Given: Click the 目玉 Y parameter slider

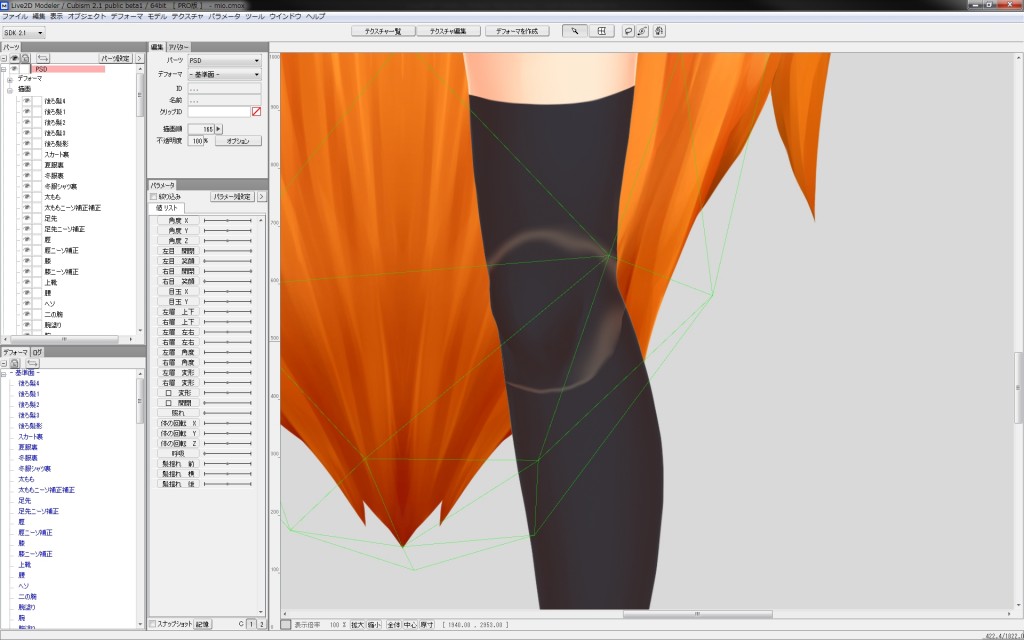Looking at the screenshot, I should click(x=227, y=302).
